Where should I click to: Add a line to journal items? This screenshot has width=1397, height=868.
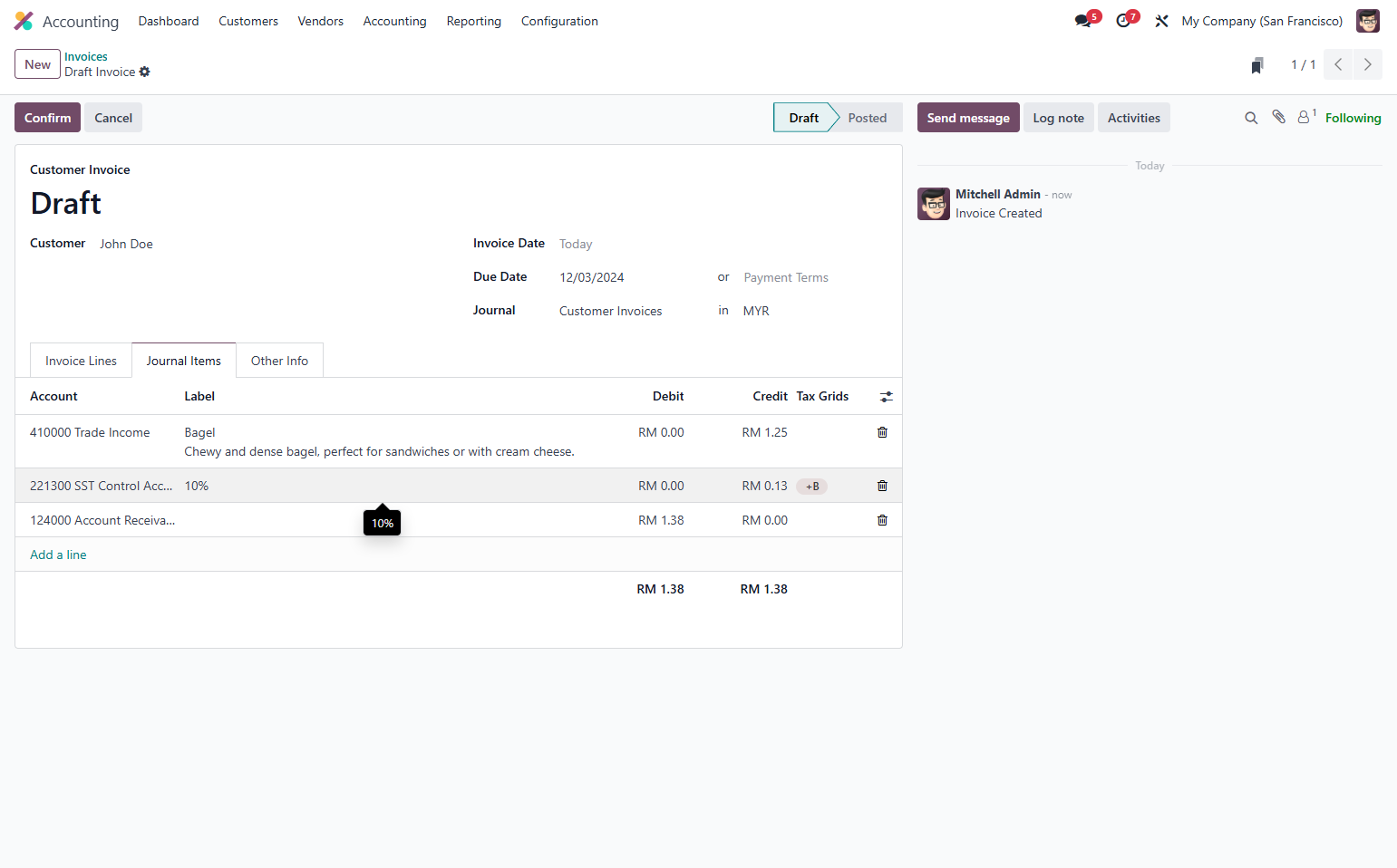[x=58, y=555]
